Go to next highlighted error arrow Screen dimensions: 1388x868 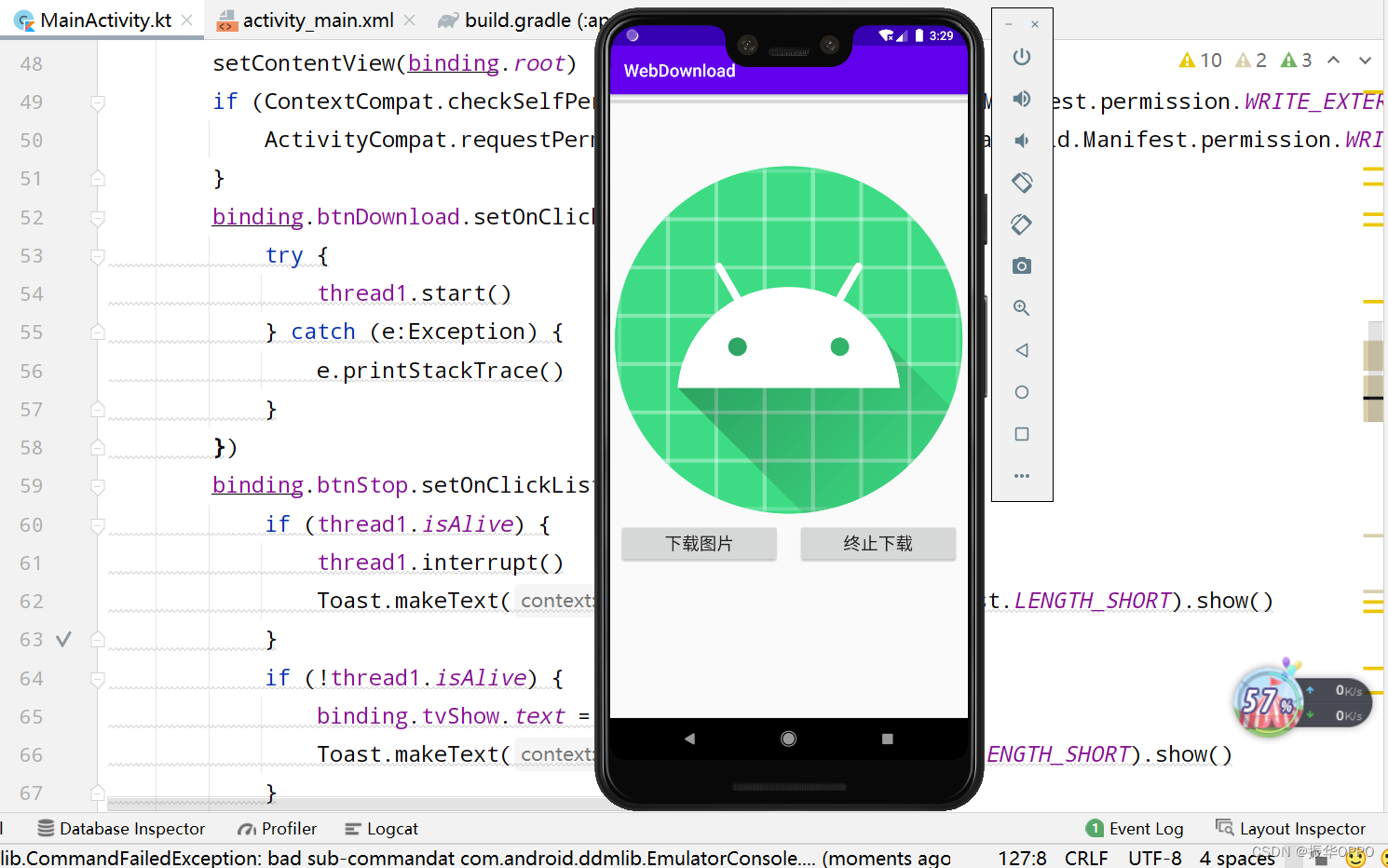pyautogui.click(x=1365, y=61)
